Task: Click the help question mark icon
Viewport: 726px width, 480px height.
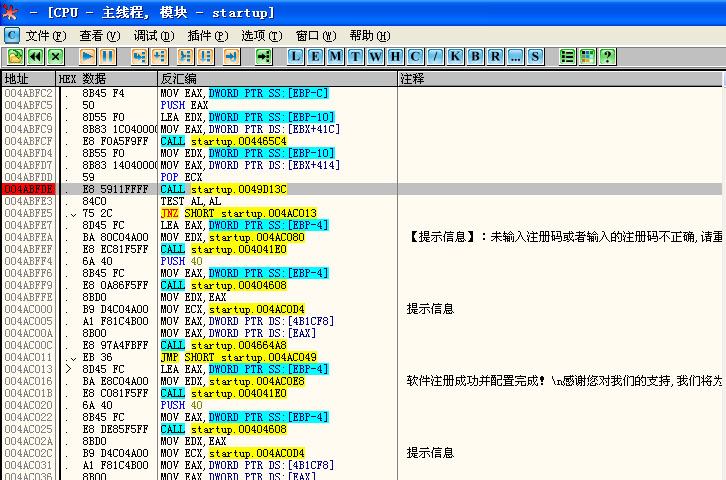Action: click(607, 56)
